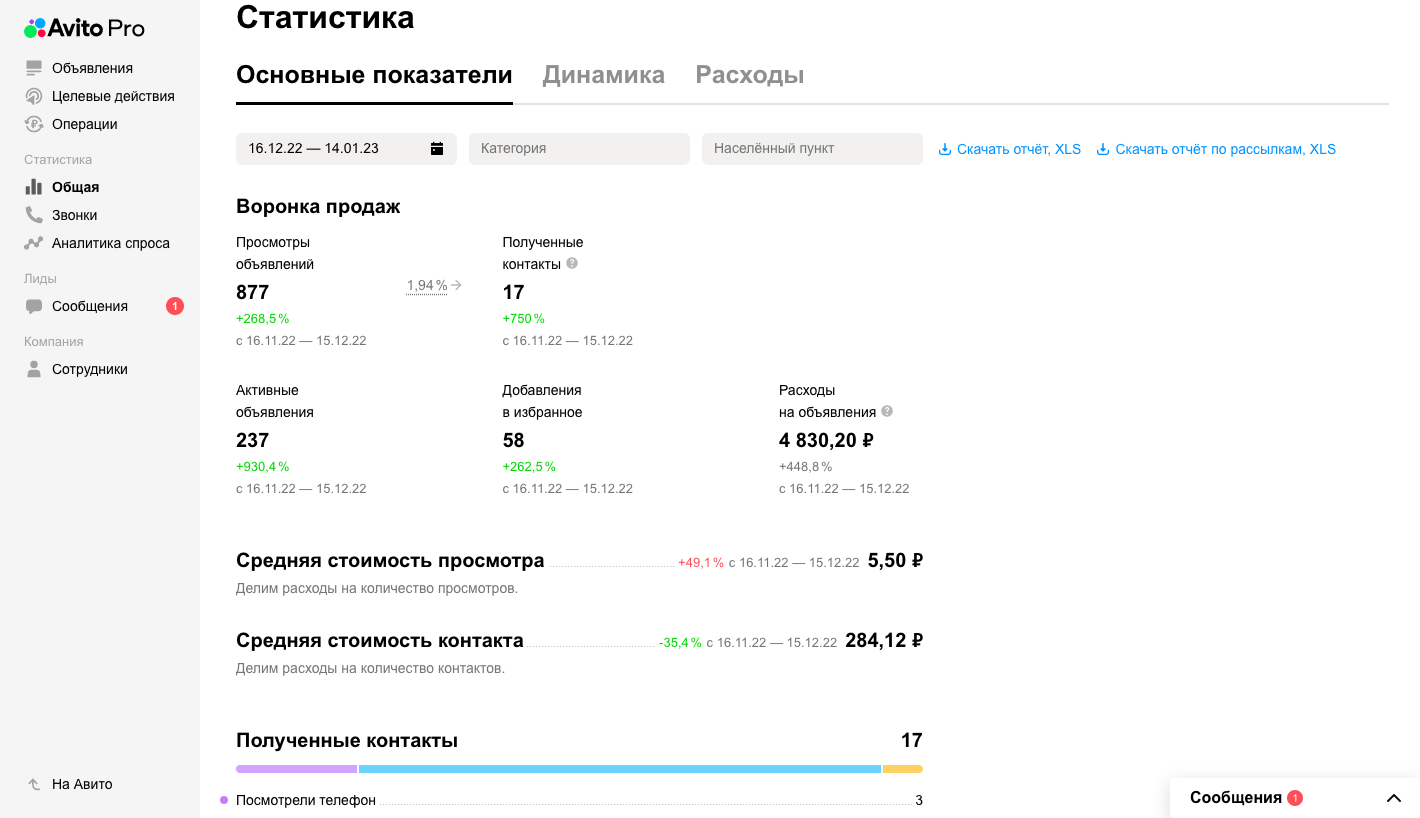Click +750% contacts change
The height and width of the screenshot is (818, 1420).
click(x=524, y=318)
